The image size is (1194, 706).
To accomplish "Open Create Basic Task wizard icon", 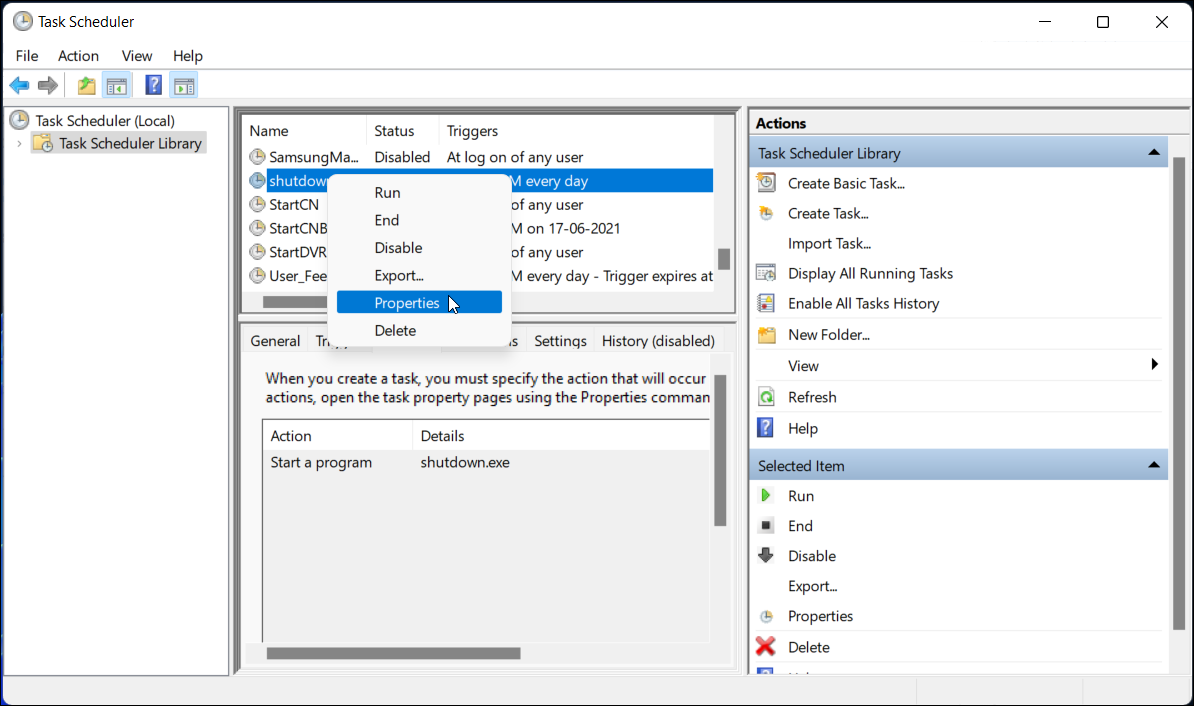I will [766, 183].
